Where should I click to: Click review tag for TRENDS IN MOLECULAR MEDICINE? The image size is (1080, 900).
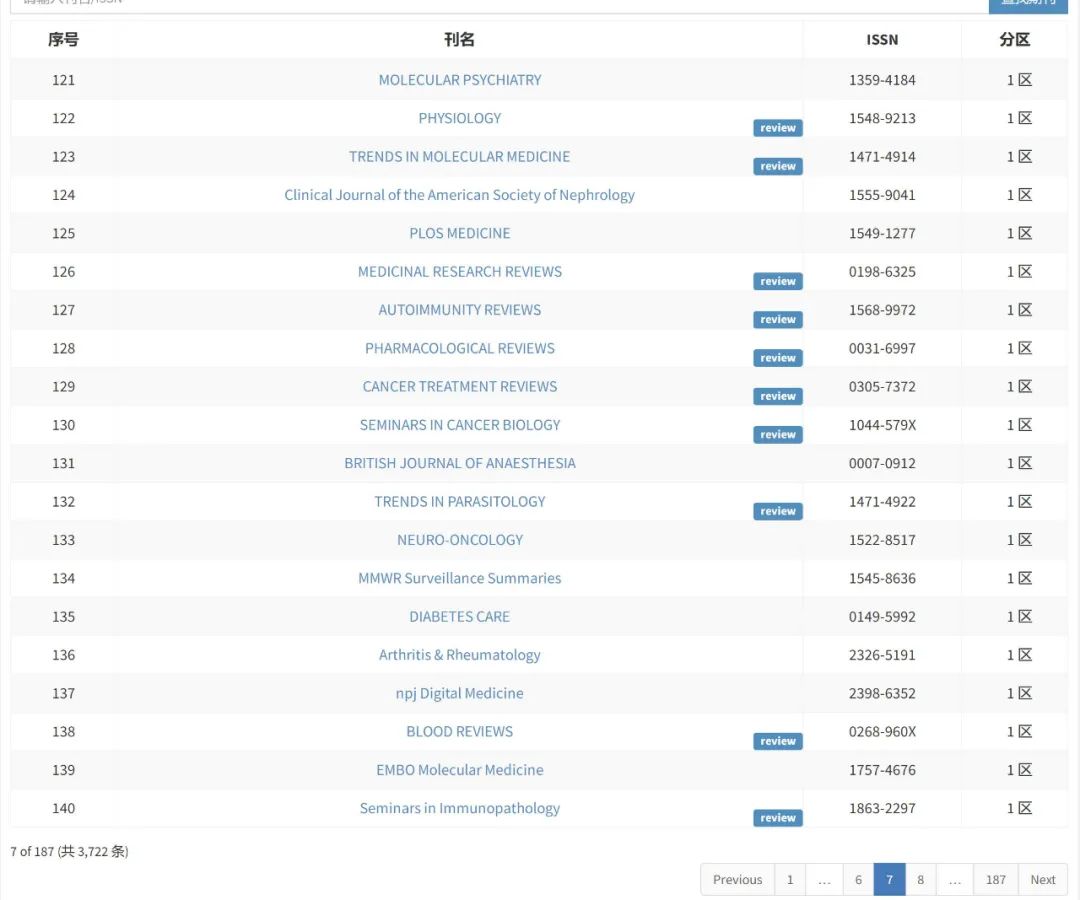point(777,166)
